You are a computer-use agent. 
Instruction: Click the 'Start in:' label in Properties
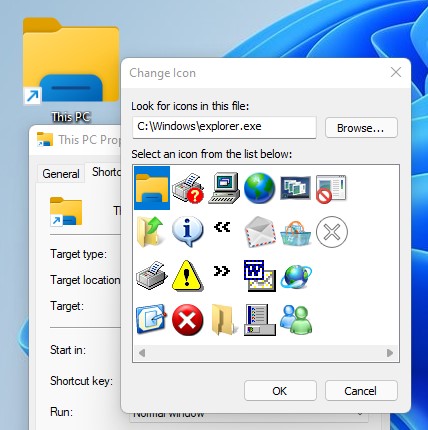point(68,350)
